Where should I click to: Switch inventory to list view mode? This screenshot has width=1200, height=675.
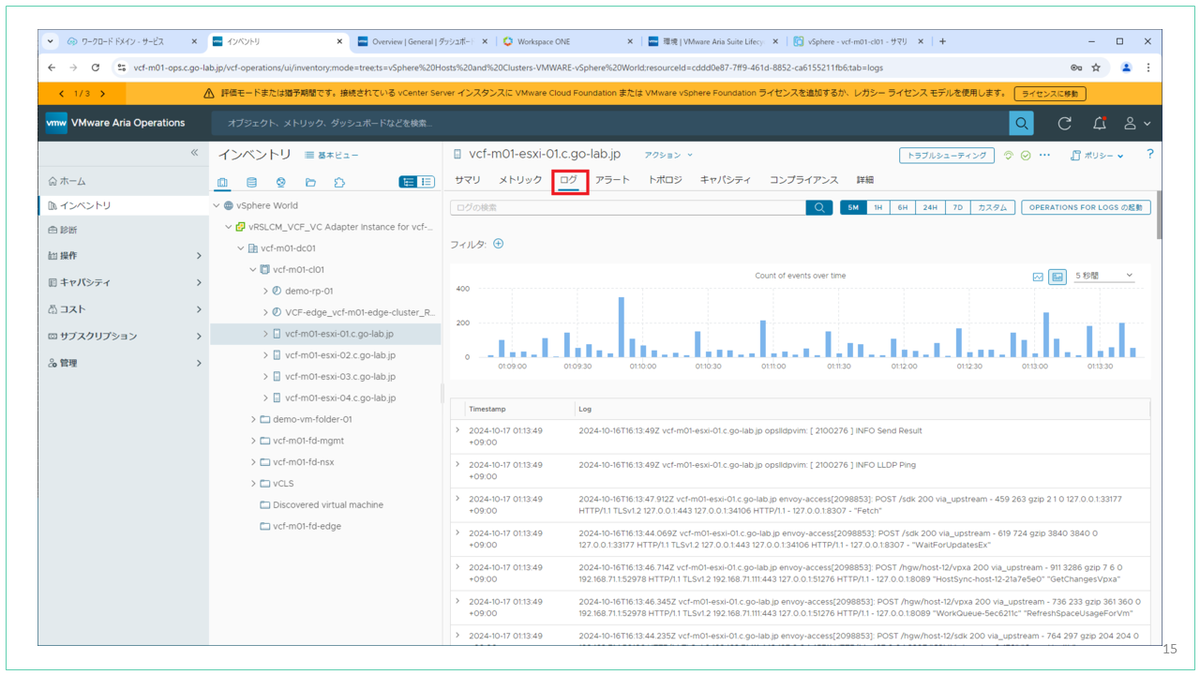pyautogui.click(x=426, y=182)
